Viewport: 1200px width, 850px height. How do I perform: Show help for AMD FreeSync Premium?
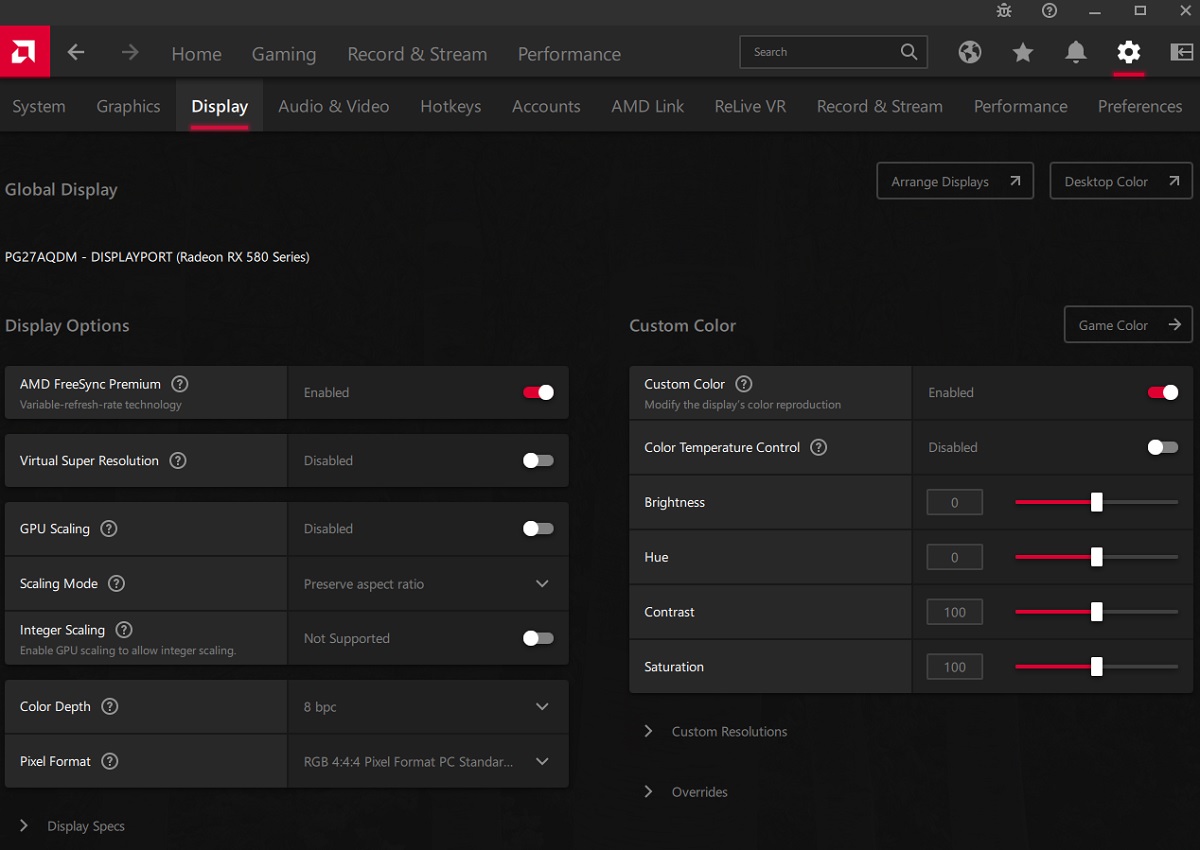[x=180, y=384]
